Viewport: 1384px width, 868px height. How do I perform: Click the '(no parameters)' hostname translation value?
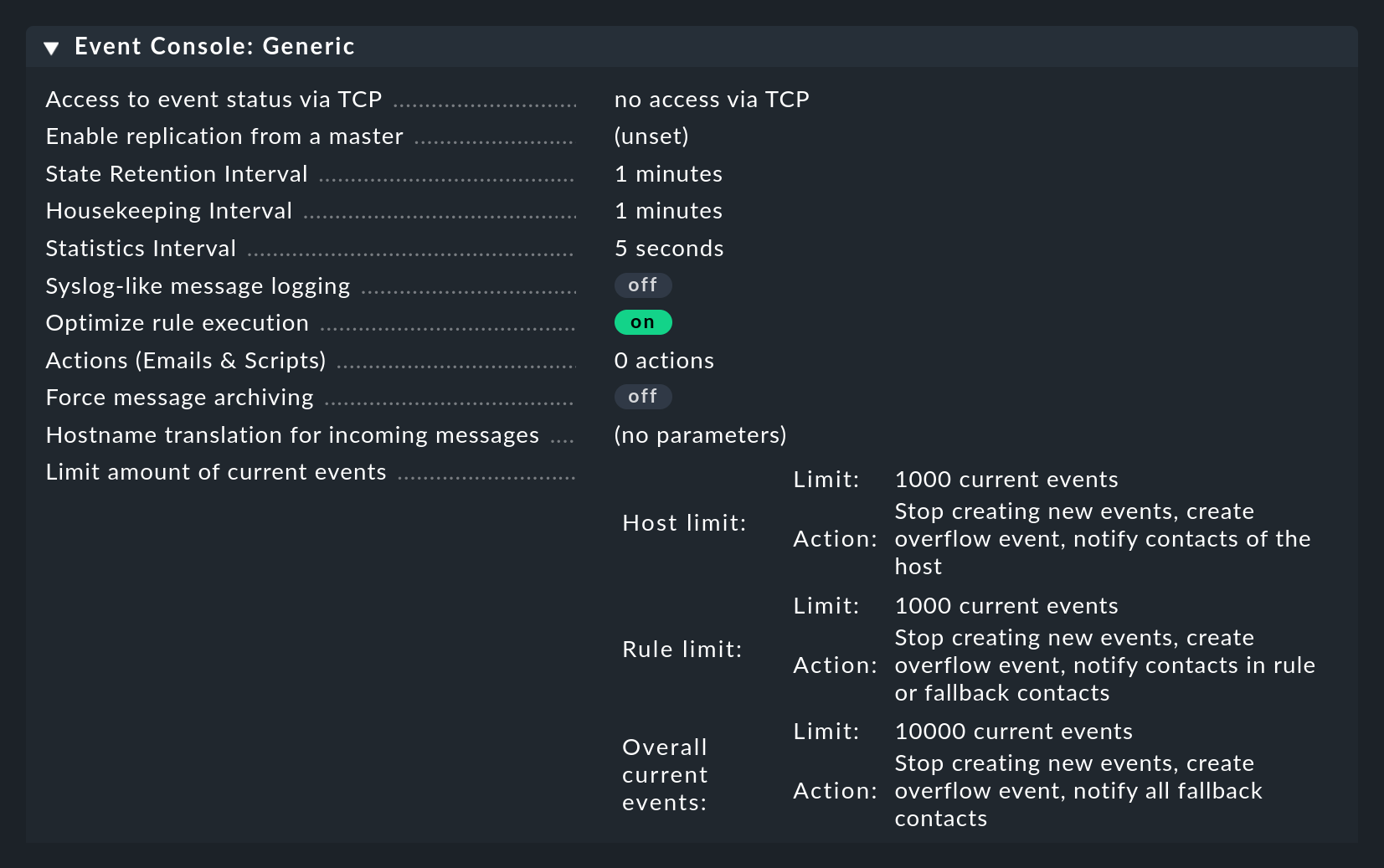pyautogui.click(x=700, y=435)
